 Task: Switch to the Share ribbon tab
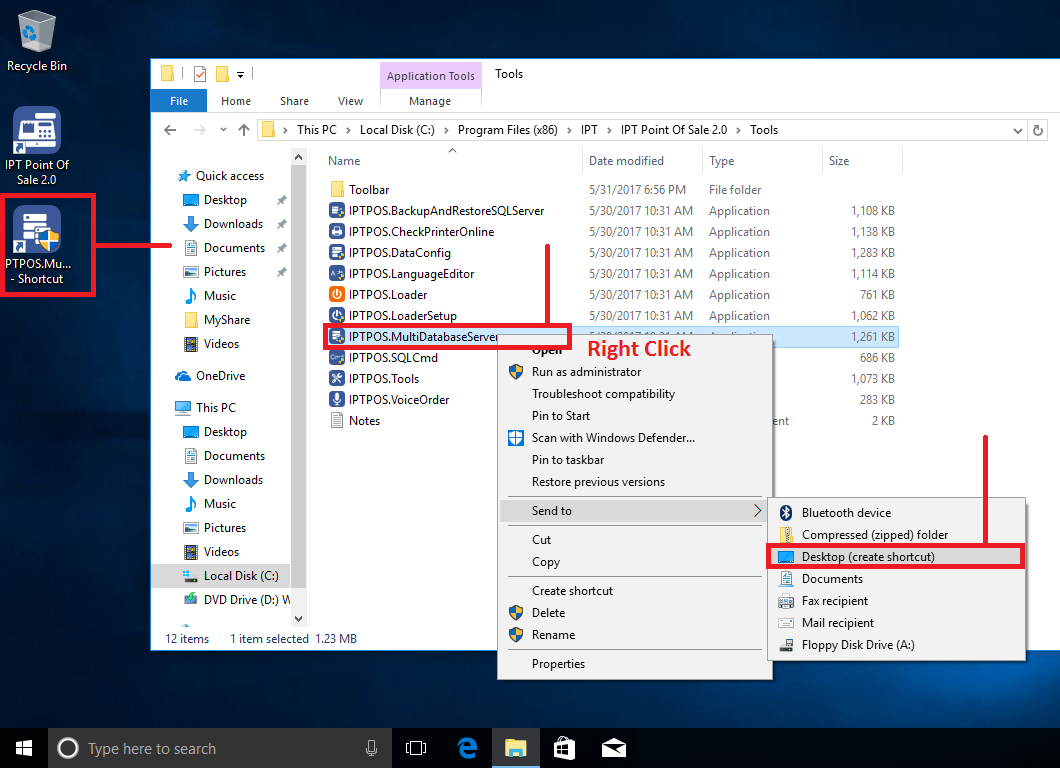[x=294, y=101]
